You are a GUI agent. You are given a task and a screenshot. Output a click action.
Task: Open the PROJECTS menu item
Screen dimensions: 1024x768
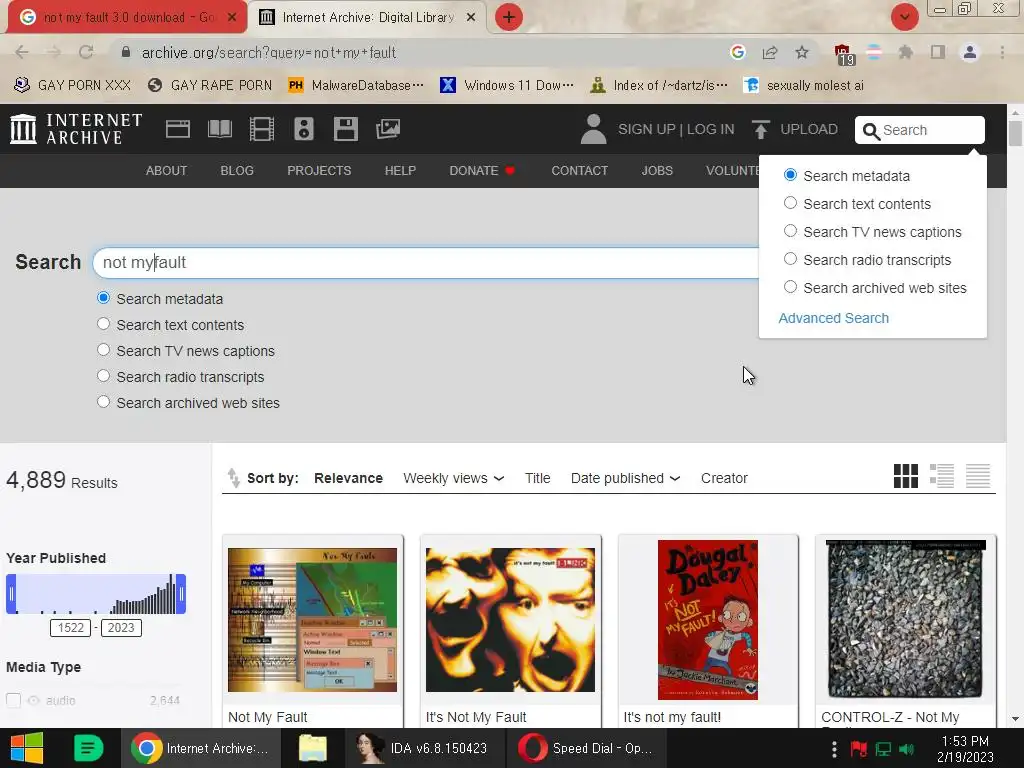coord(319,170)
